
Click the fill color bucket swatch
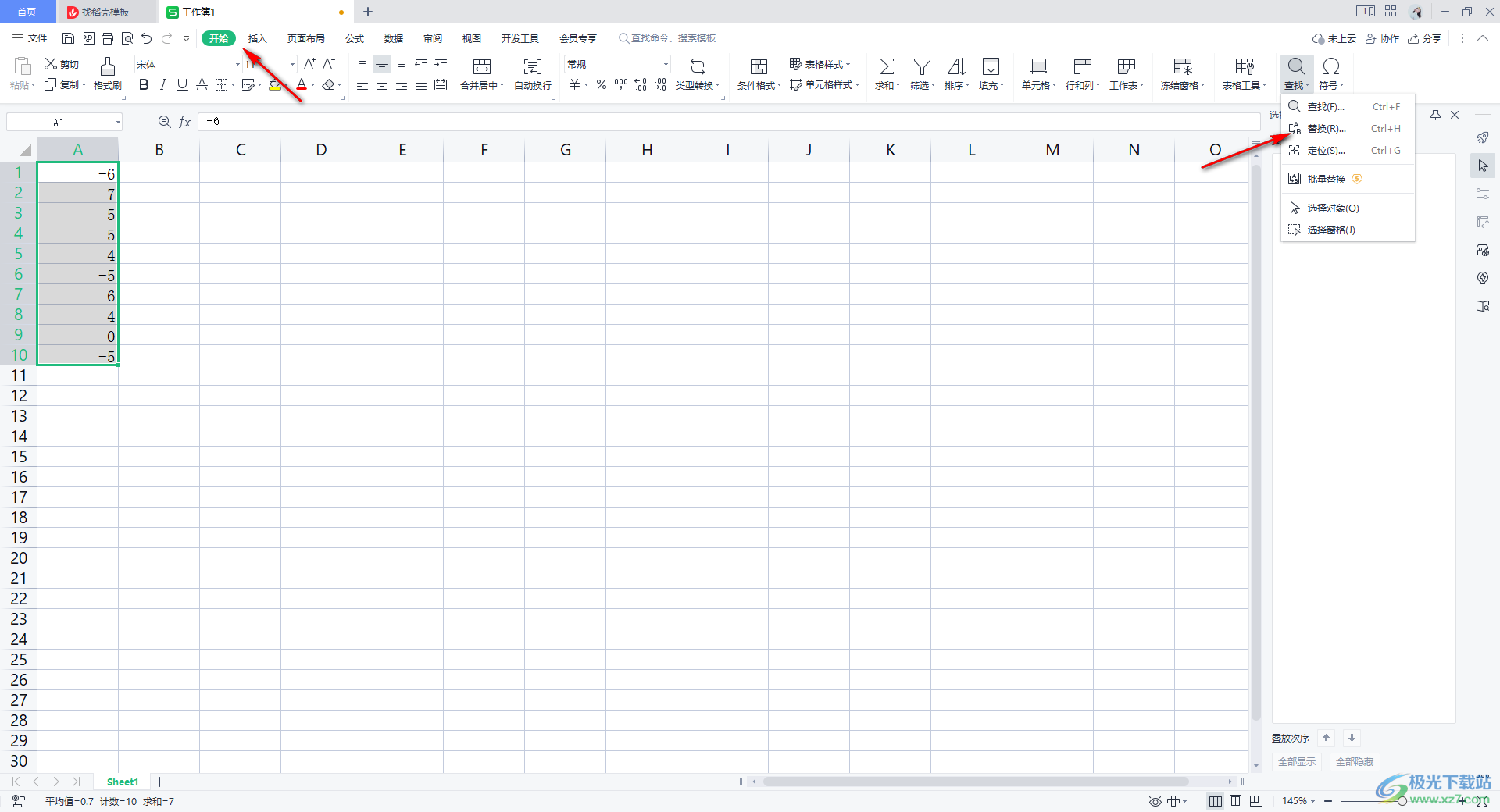click(x=275, y=84)
